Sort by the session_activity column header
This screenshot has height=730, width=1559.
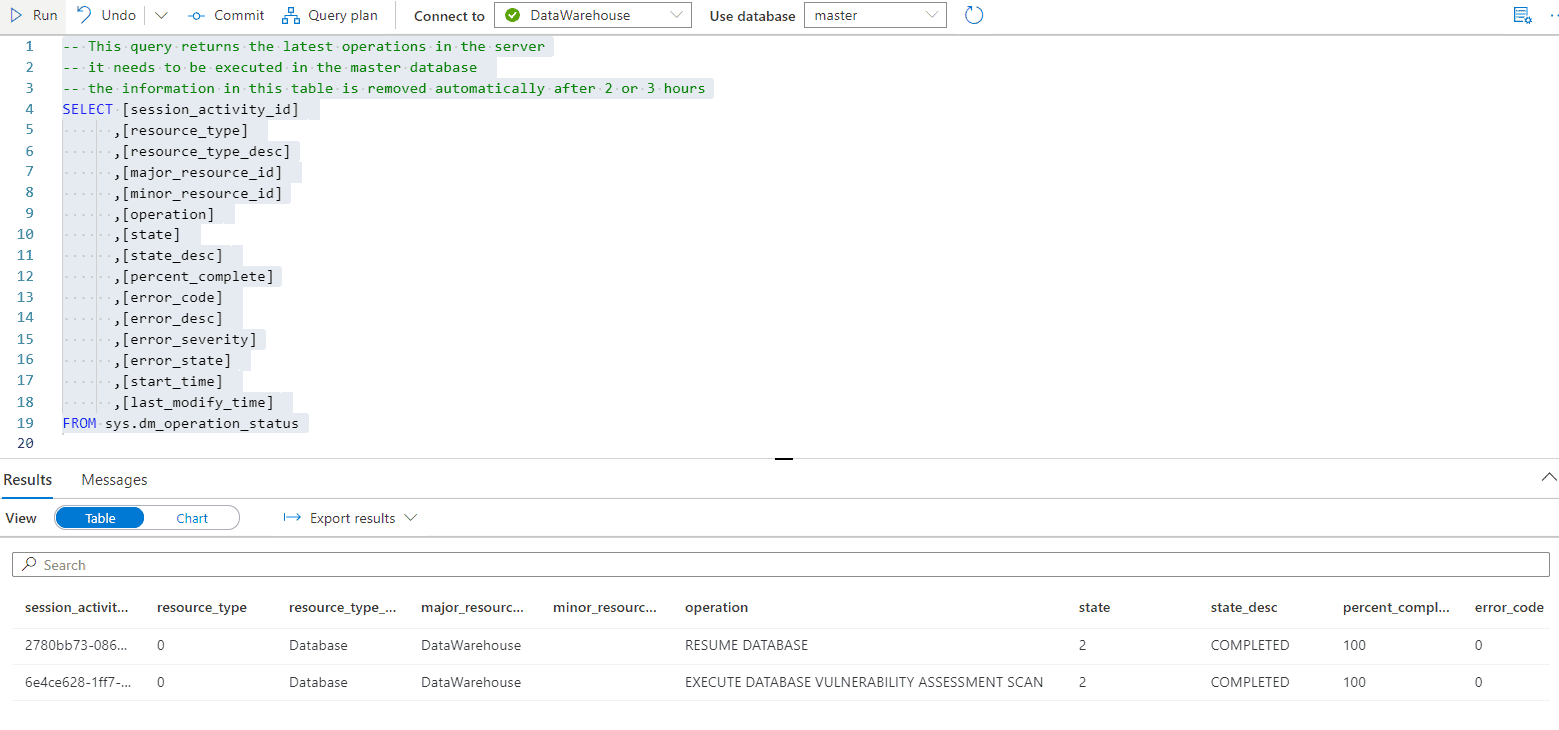pos(77,607)
